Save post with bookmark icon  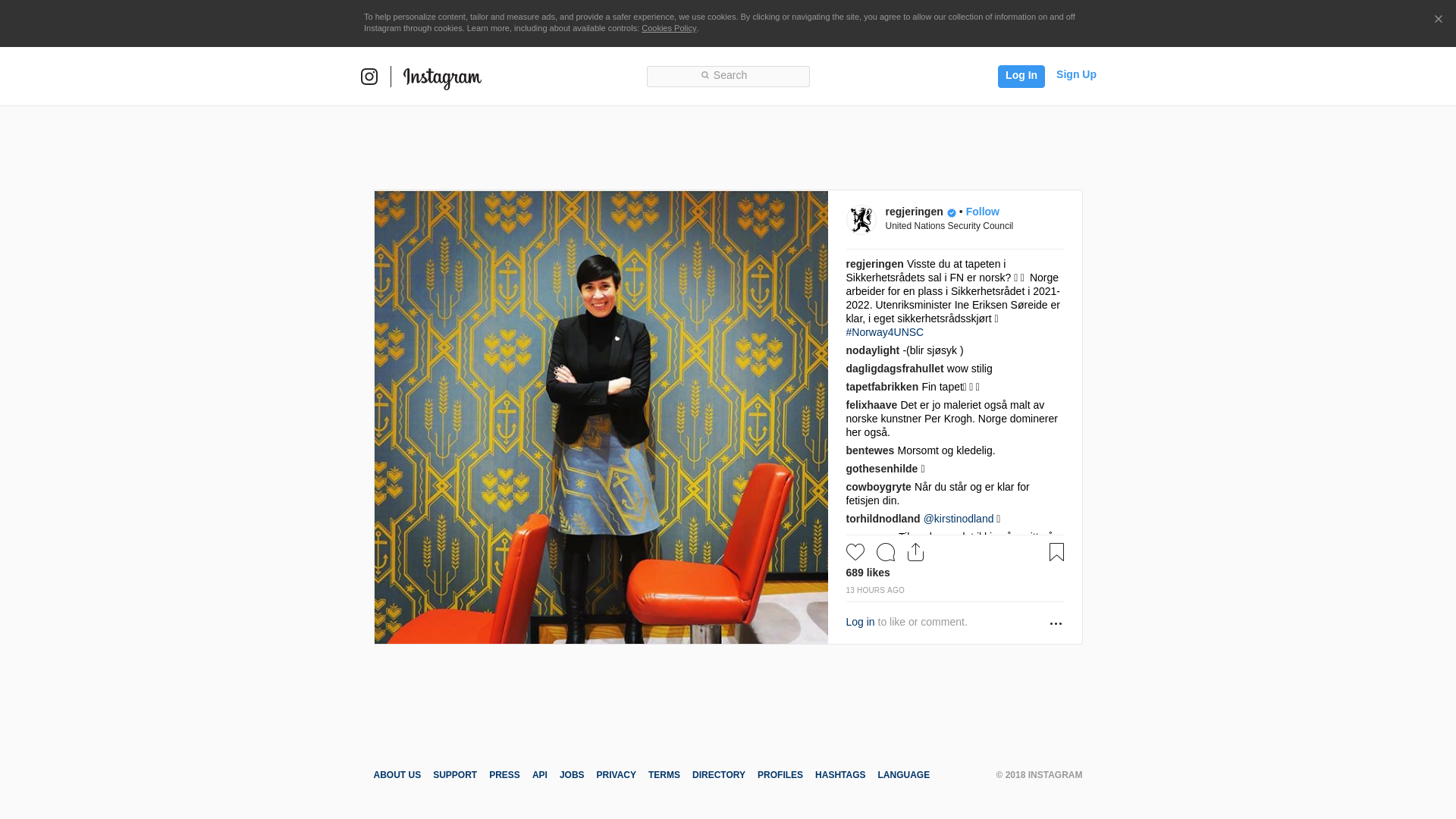coord(1056,552)
